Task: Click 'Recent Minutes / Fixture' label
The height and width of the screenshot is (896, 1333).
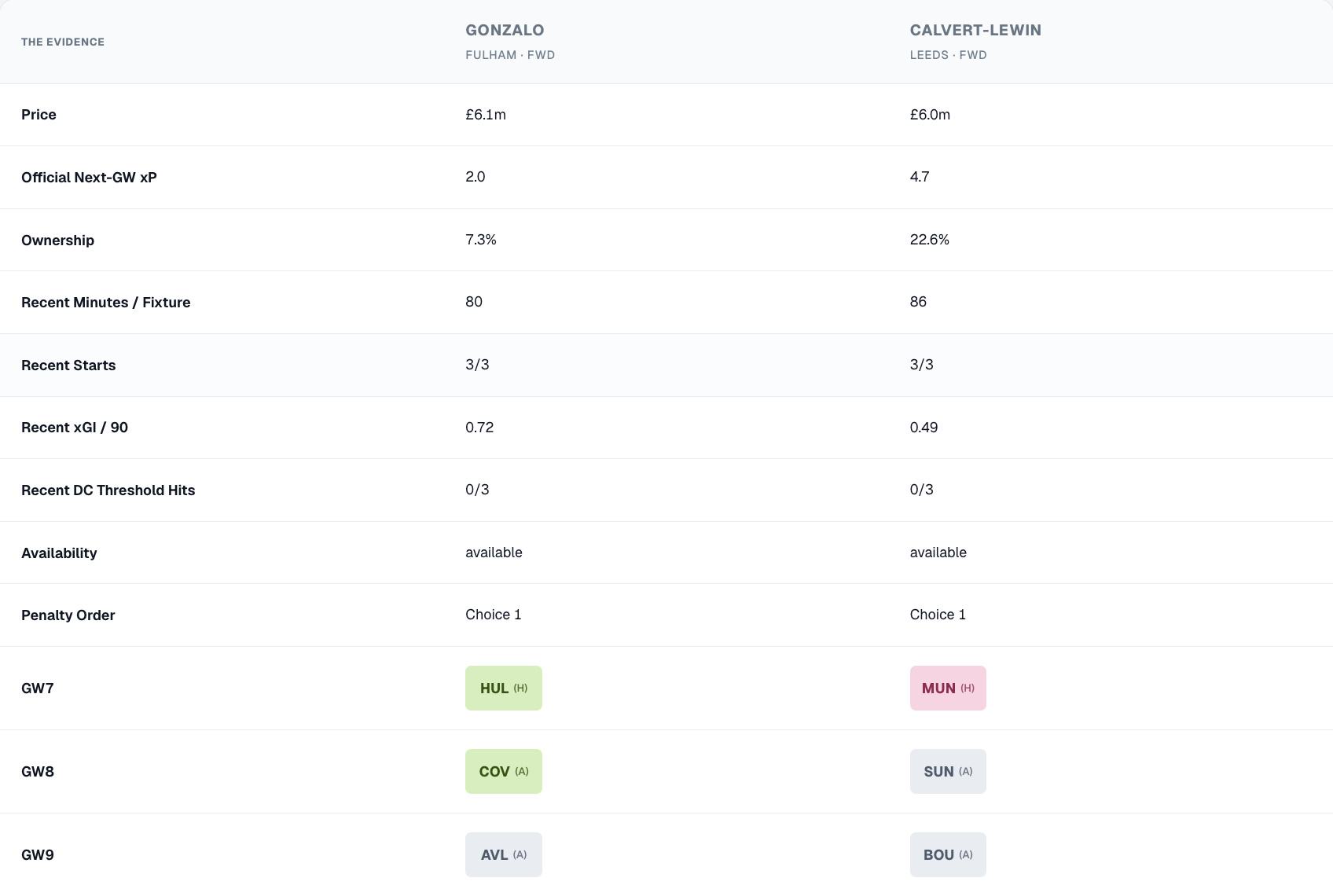Action: point(106,303)
